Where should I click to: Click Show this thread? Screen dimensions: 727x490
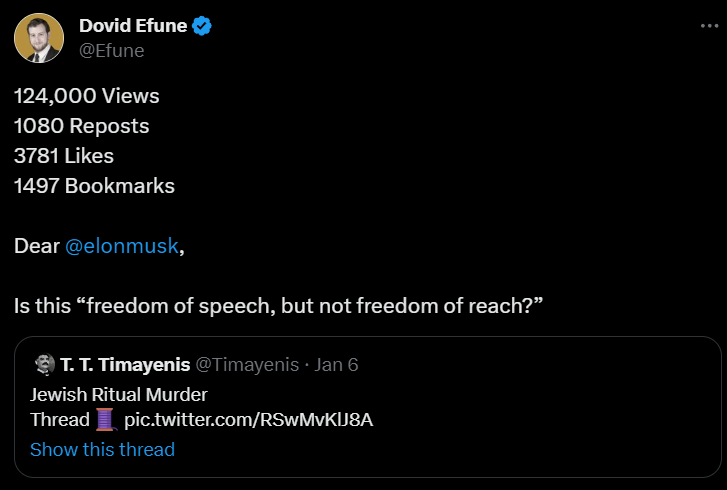coord(102,449)
